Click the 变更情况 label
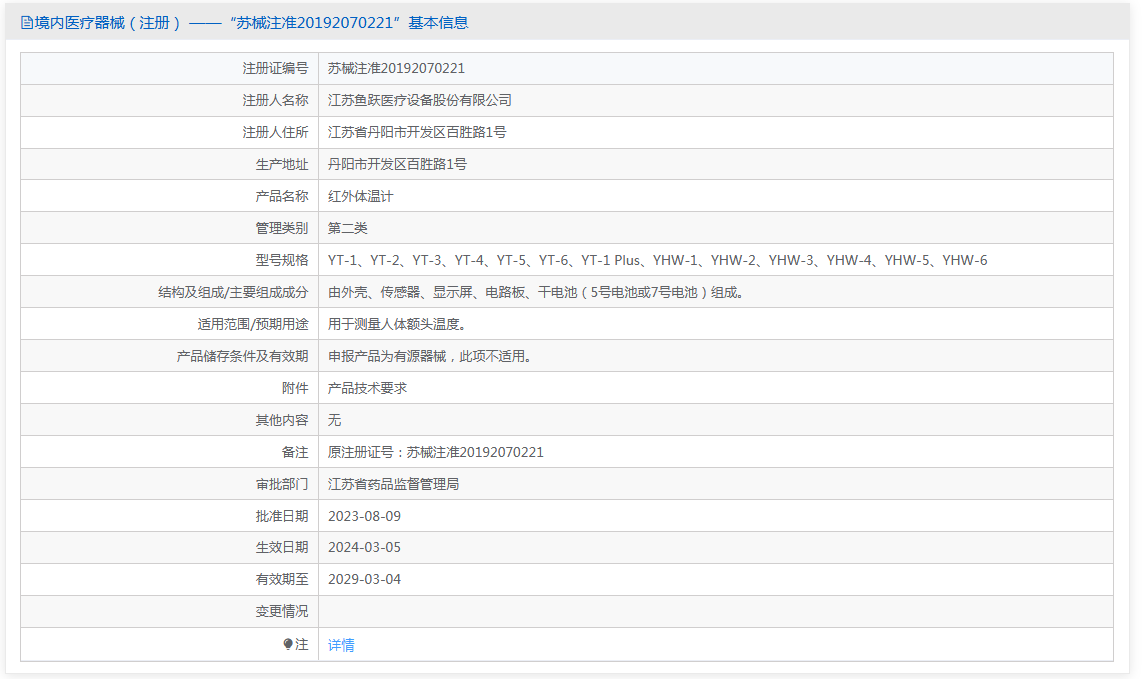The image size is (1143, 679). pyautogui.click(x=282, y=611)
